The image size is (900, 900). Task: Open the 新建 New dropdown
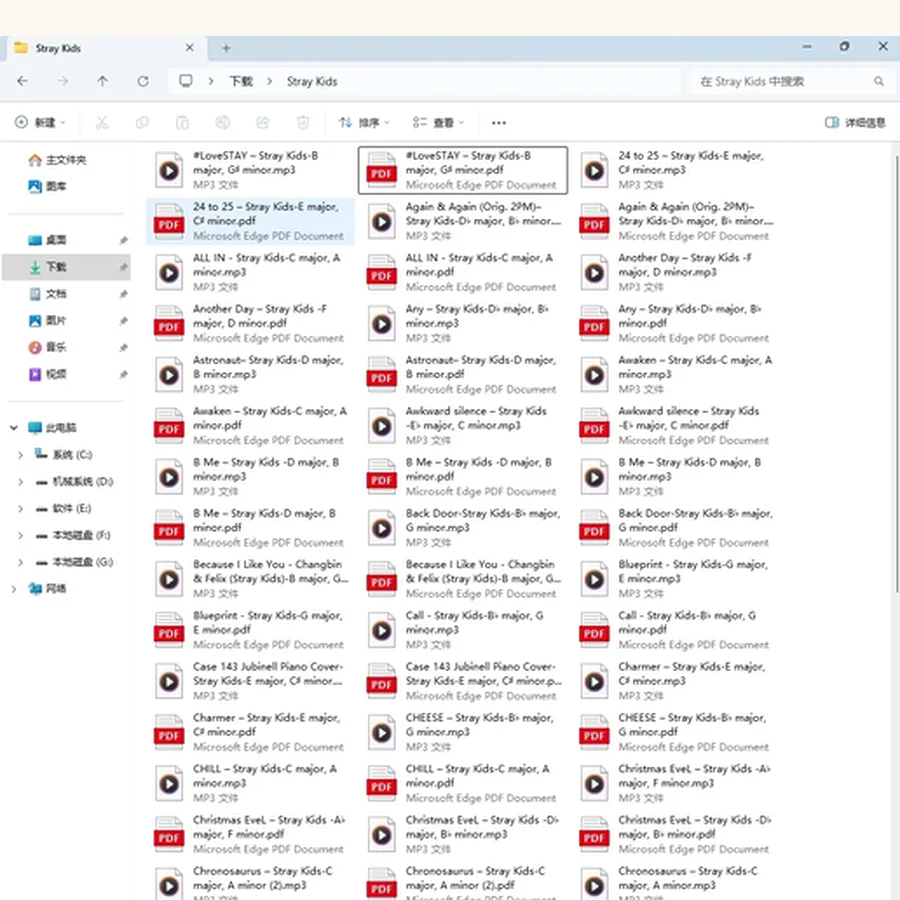click(40, 122)
